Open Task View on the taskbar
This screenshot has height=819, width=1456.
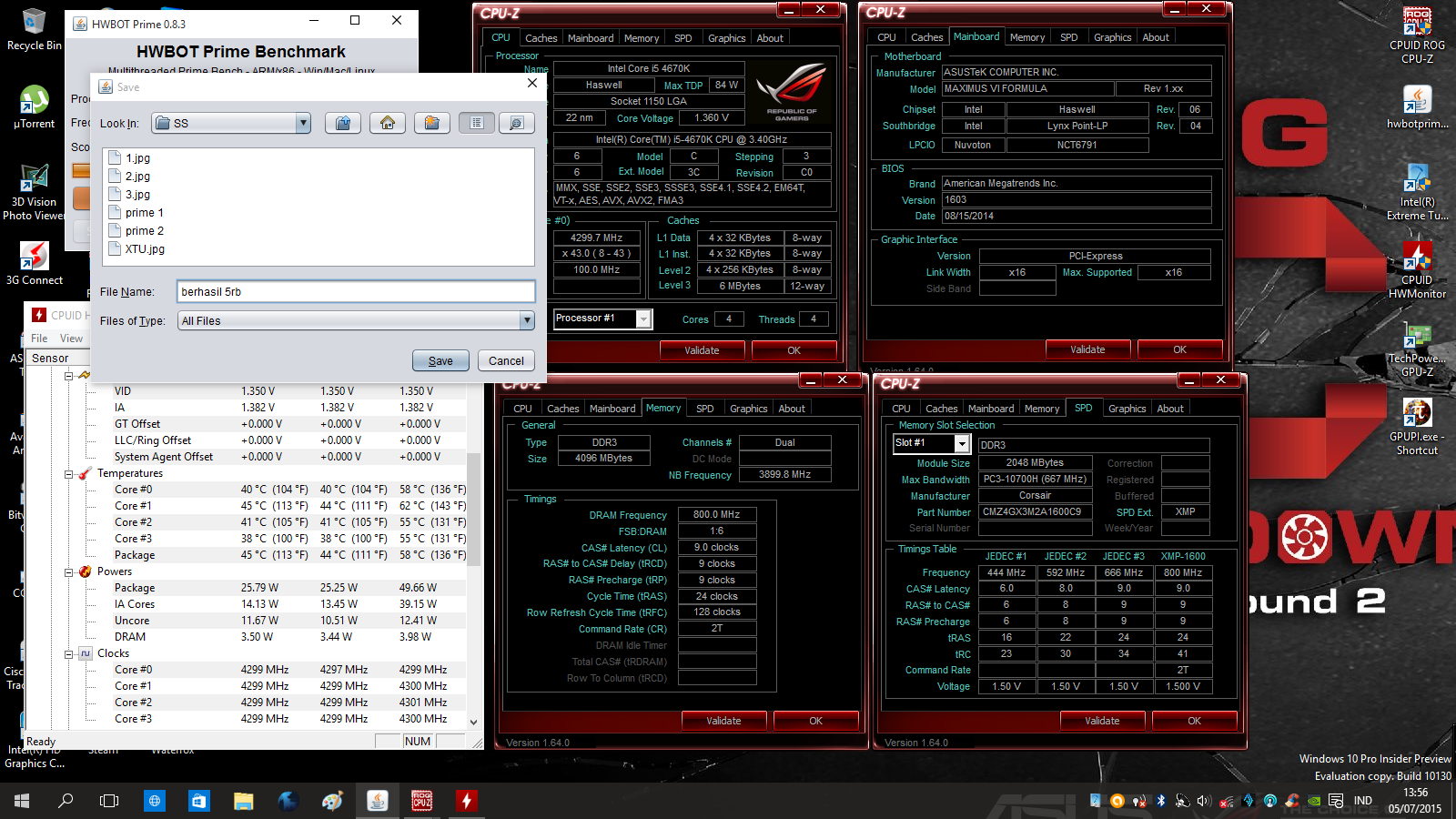click(x=109, y=801)
